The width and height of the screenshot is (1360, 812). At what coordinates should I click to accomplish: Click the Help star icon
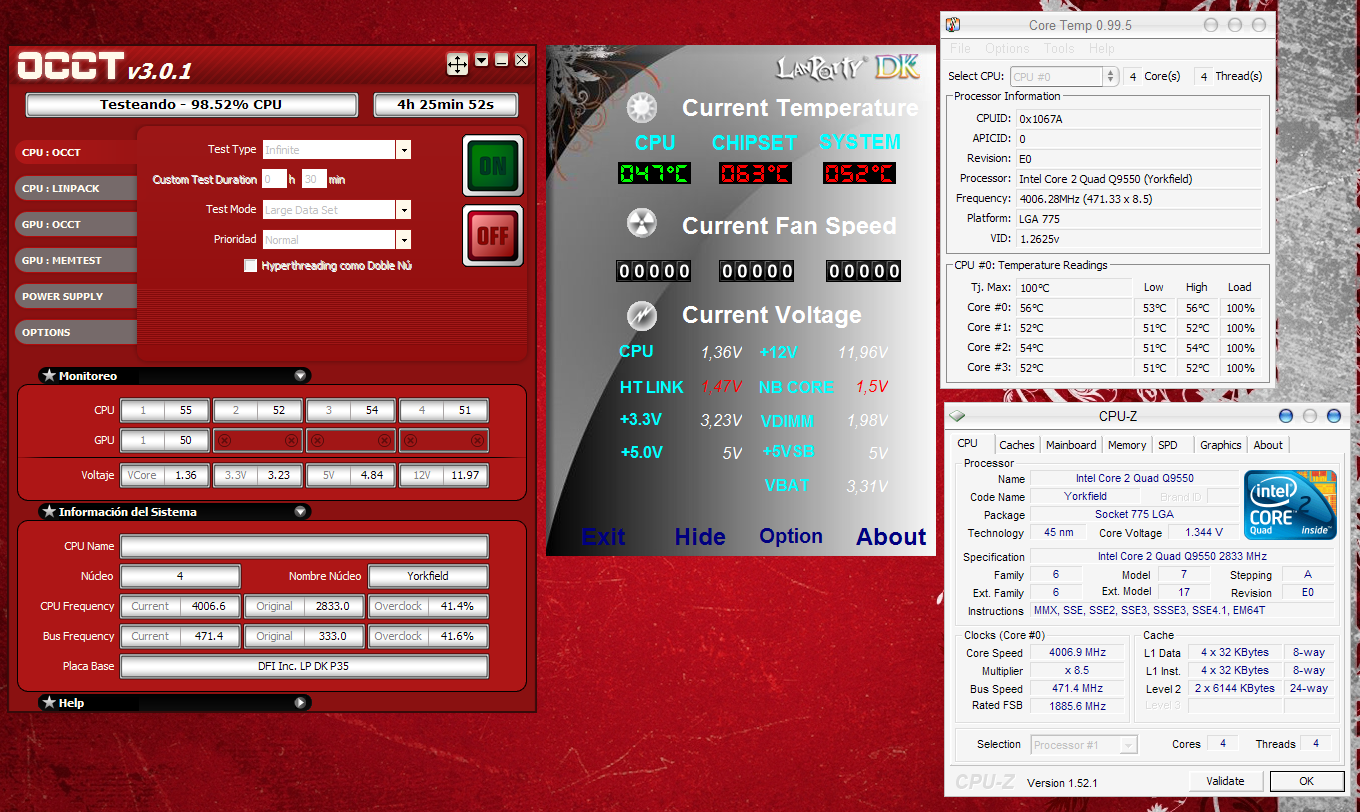pos(49,703)
